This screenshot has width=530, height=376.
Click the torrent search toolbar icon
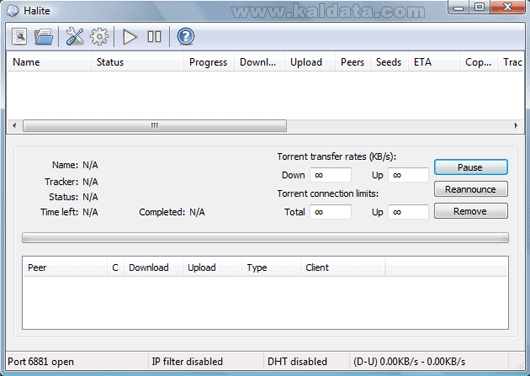click(19, 36)
